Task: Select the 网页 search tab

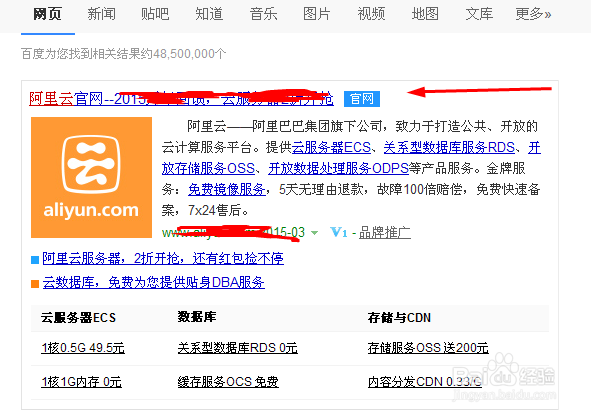Action: pos(47,14)
